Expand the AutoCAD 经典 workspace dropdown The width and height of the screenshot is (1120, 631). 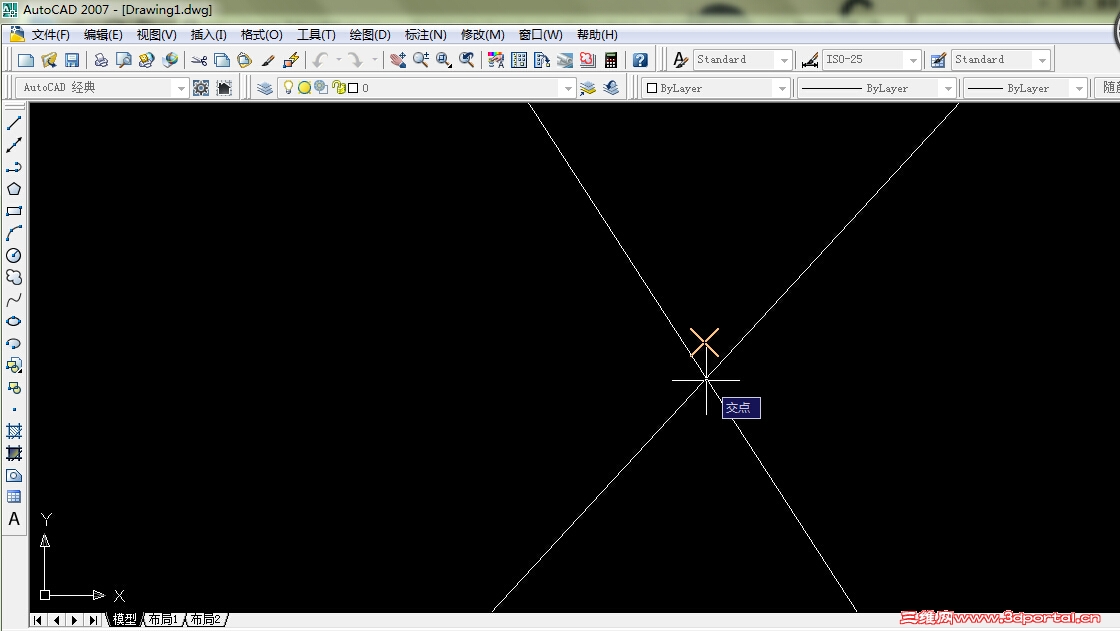(181, 88)
